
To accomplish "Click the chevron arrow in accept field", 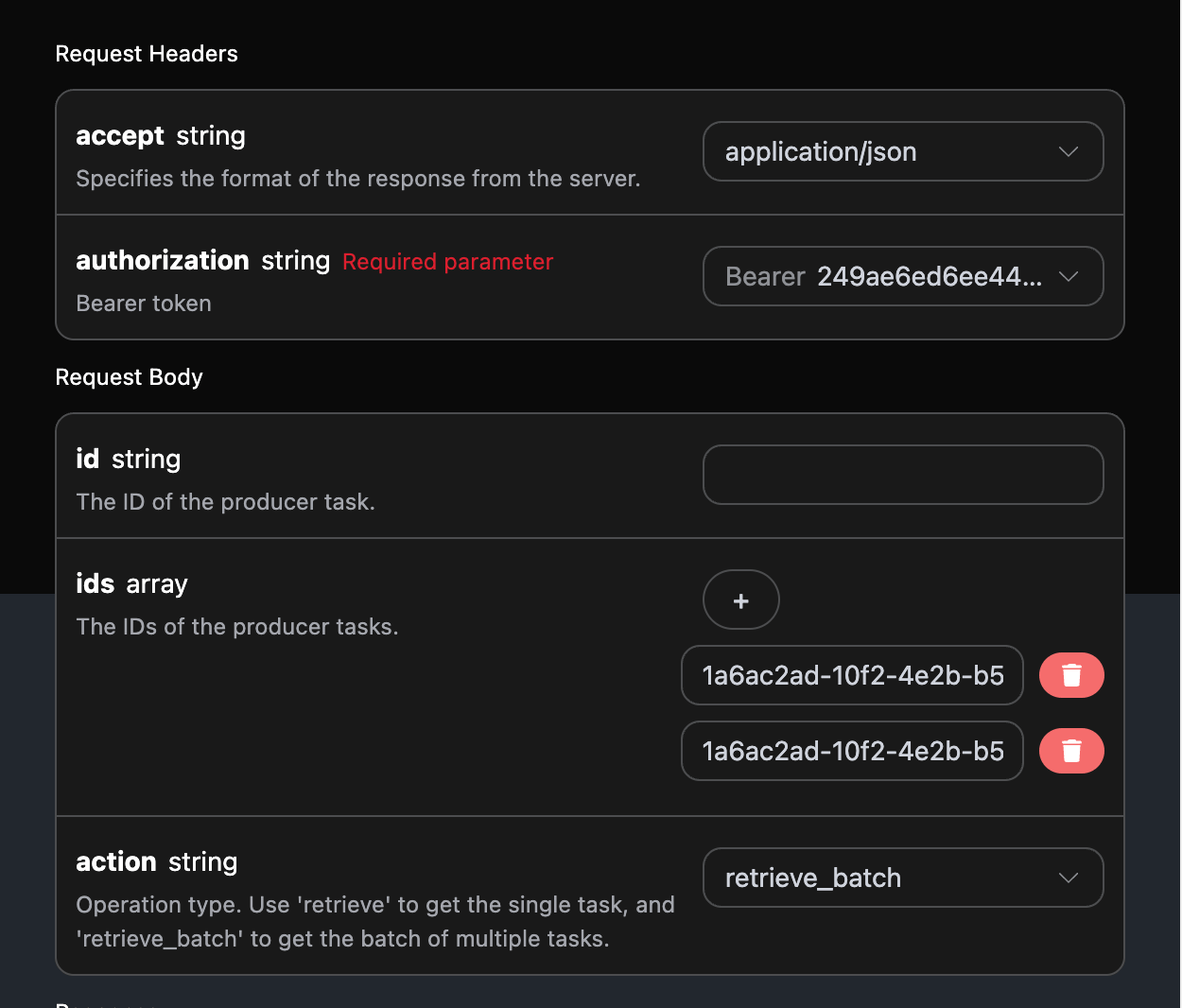I will coord(1068,152).
